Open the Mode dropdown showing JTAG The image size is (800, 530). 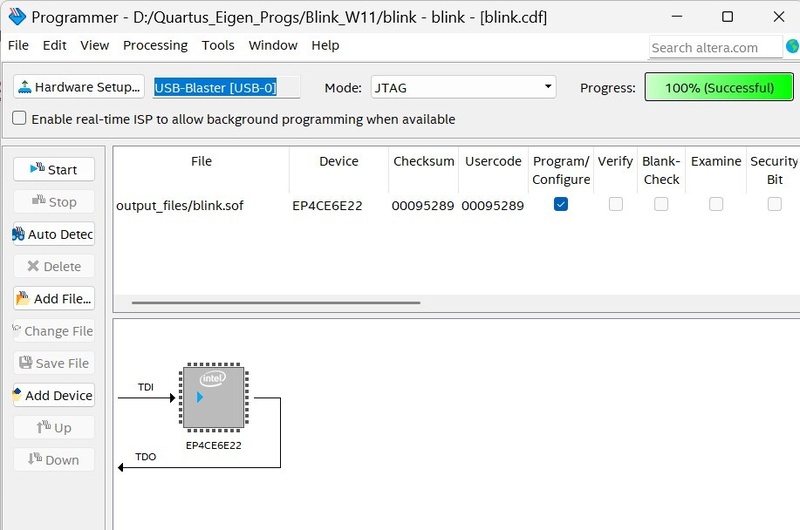[x=463, y=87]
